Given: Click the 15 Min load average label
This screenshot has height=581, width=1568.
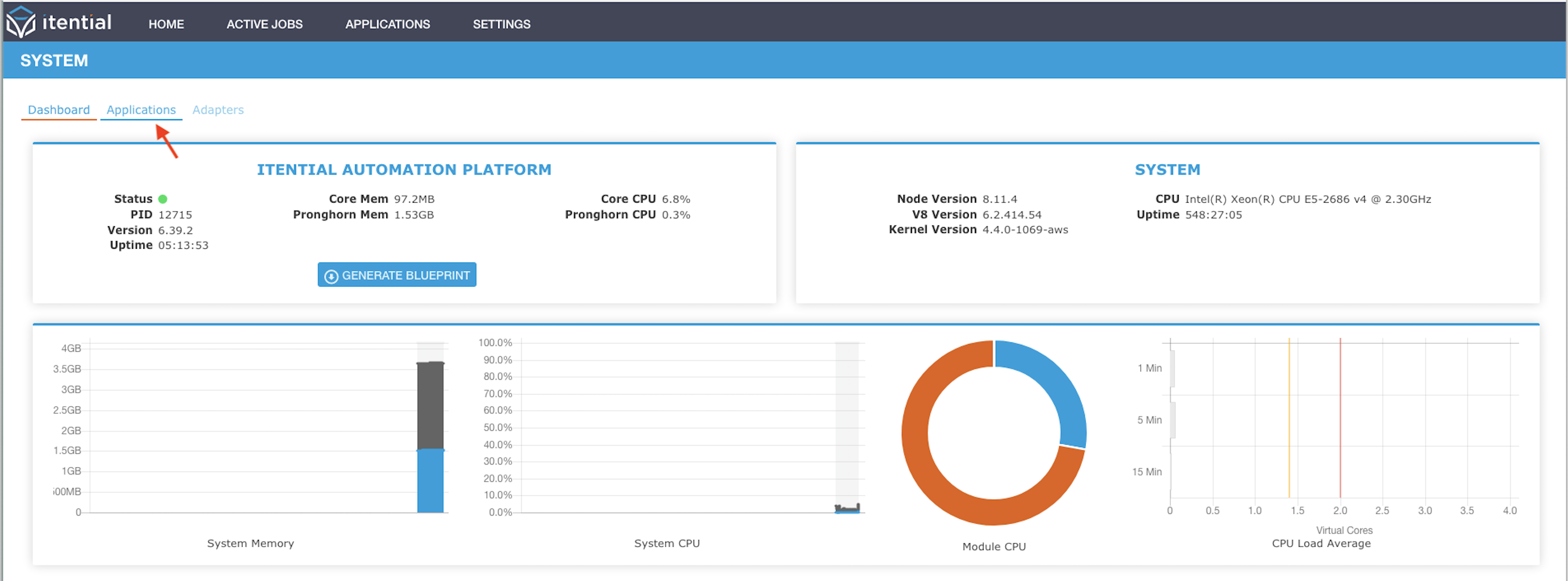Looking at the screenshot, I should click(x=1147, y=472).
